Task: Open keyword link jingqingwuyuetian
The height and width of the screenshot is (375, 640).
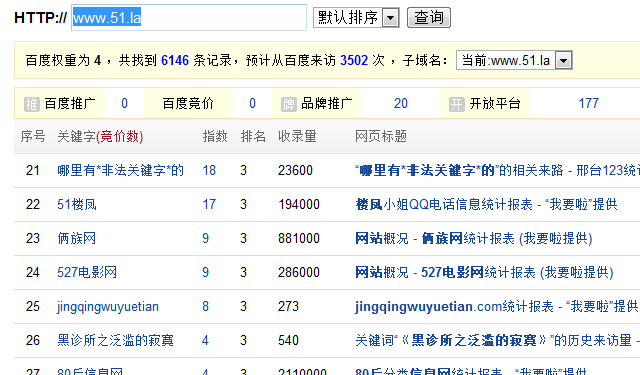Action: pos(108,306)
